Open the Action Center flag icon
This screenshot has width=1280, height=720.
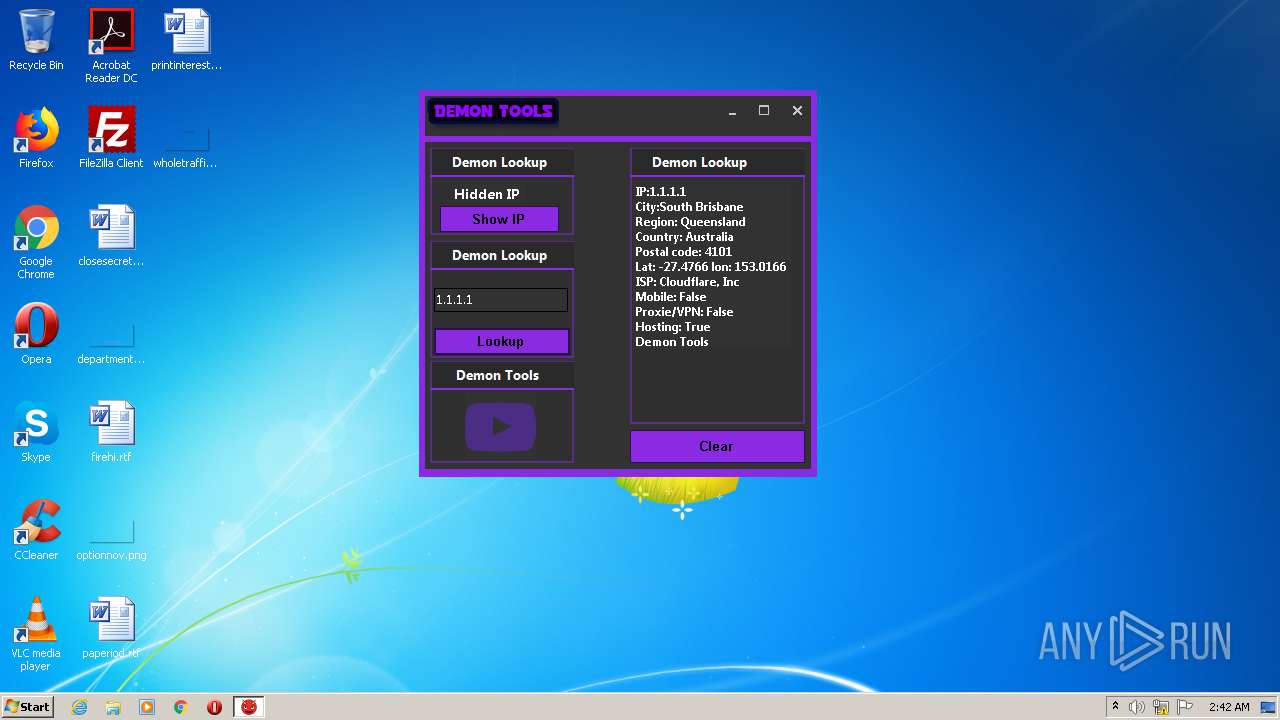(x=1185, y=707)
